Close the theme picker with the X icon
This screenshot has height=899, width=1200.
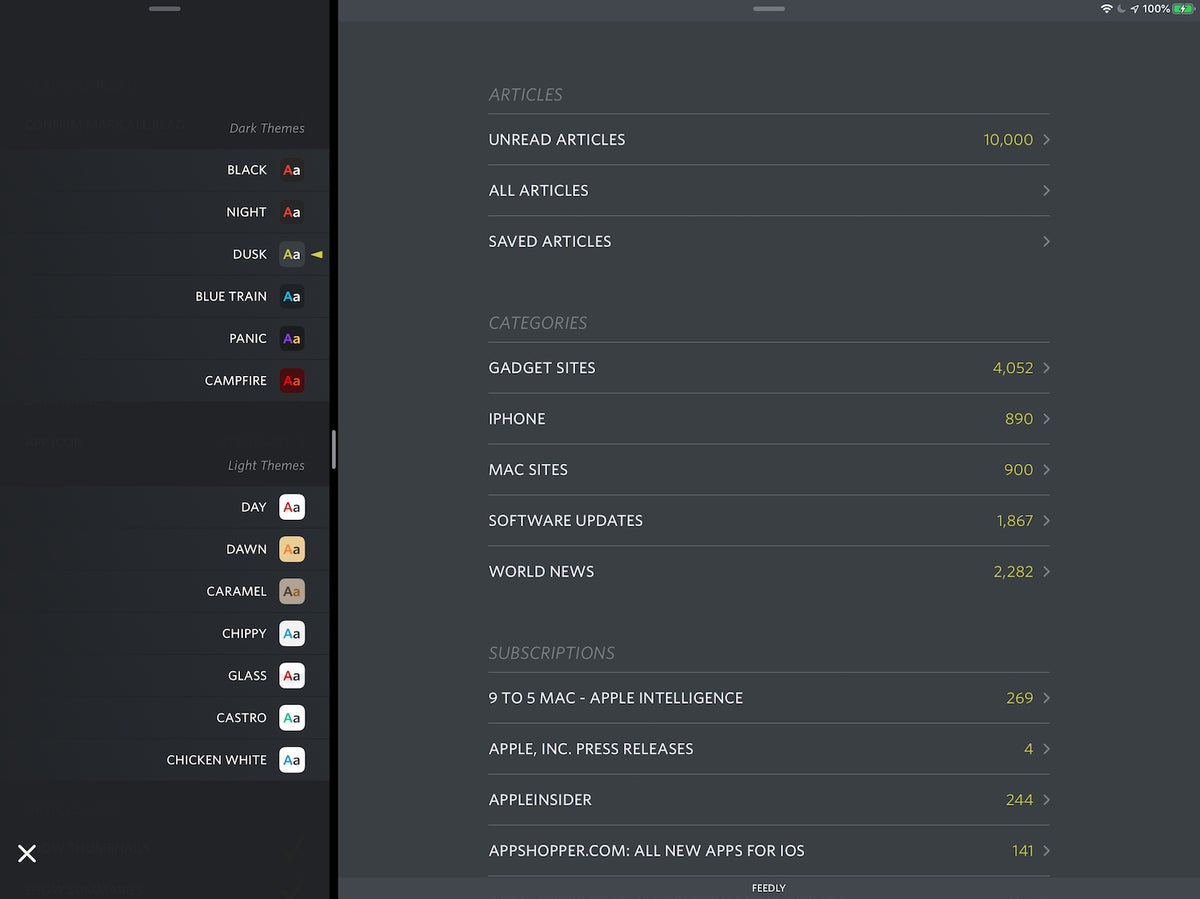tap(27, 853)
